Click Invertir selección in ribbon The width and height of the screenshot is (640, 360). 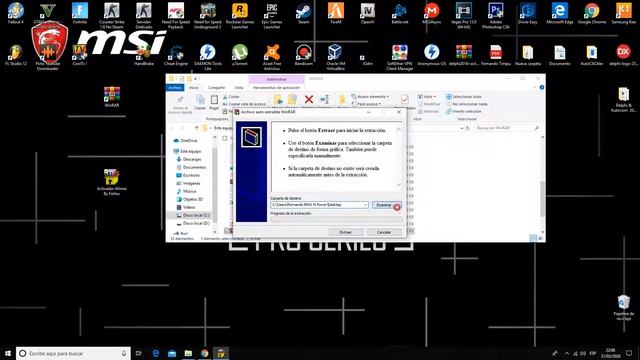click(464, 111)
